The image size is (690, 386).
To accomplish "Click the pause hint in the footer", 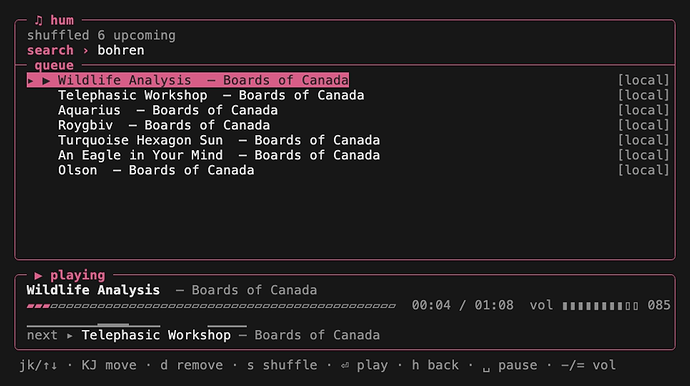I will [x=510, y=365].
